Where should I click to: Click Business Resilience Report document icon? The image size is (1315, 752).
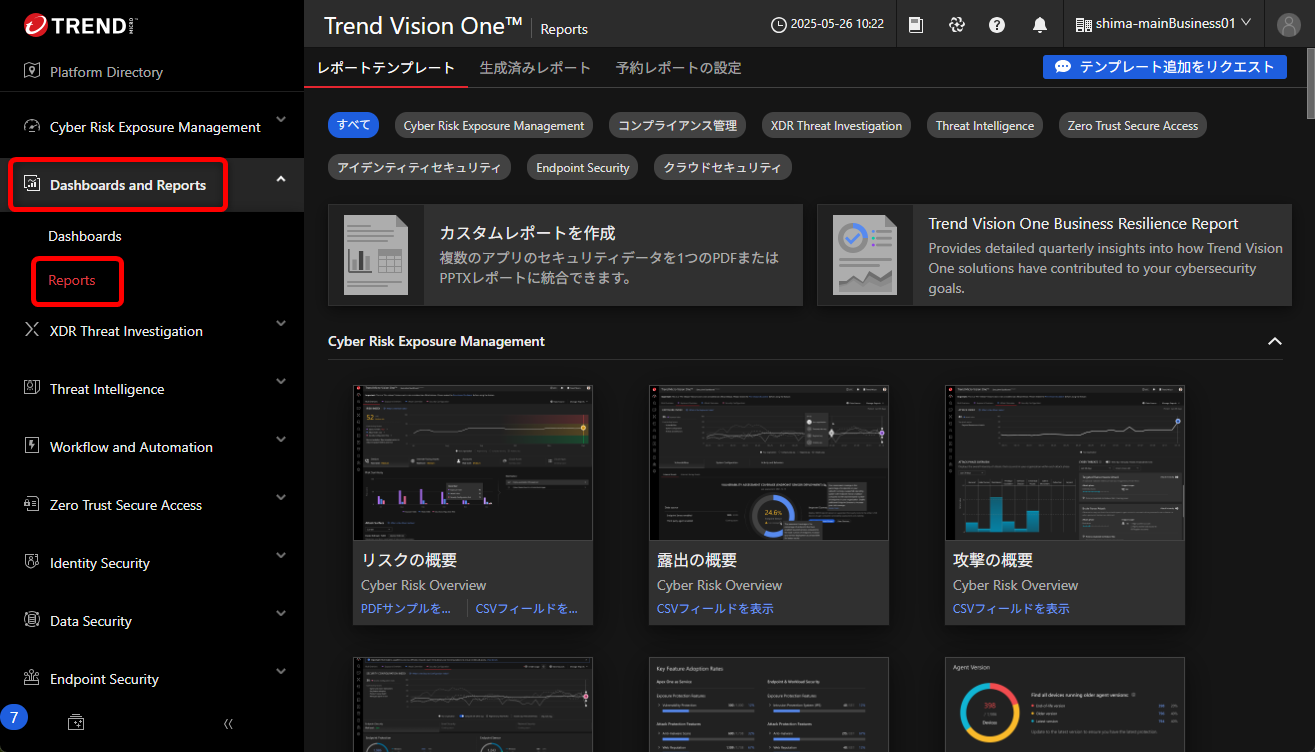click(x=865, y=255)
